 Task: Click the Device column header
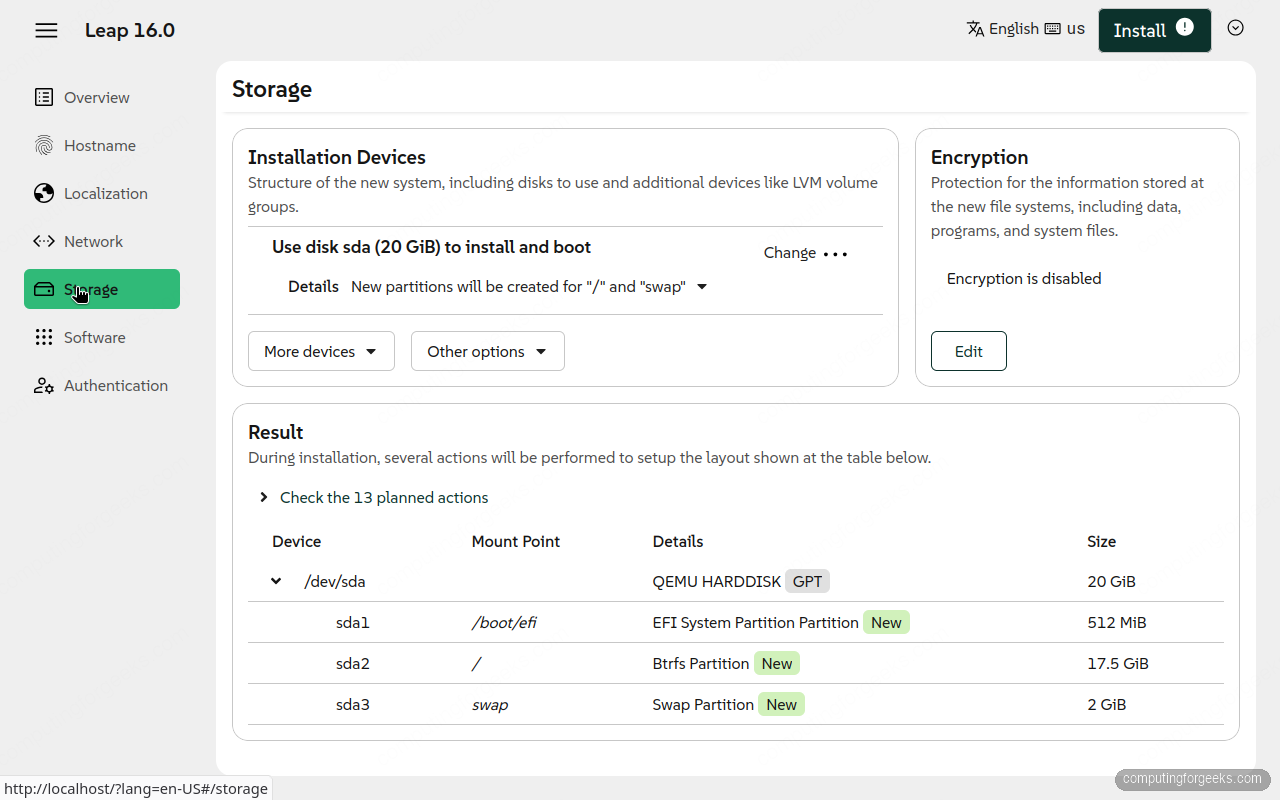click(x=297, y=541)
